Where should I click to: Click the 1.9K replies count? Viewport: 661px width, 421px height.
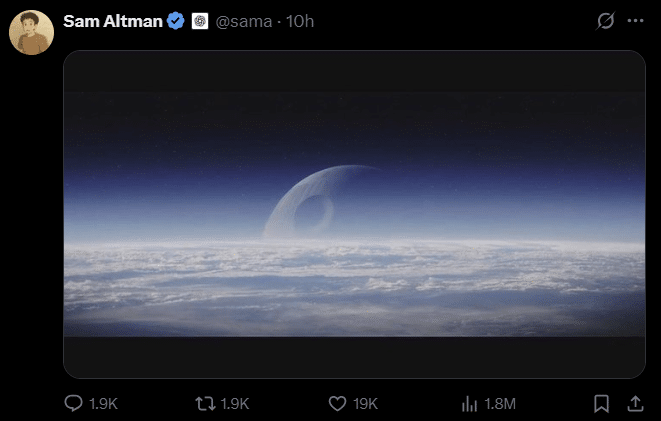103,404
